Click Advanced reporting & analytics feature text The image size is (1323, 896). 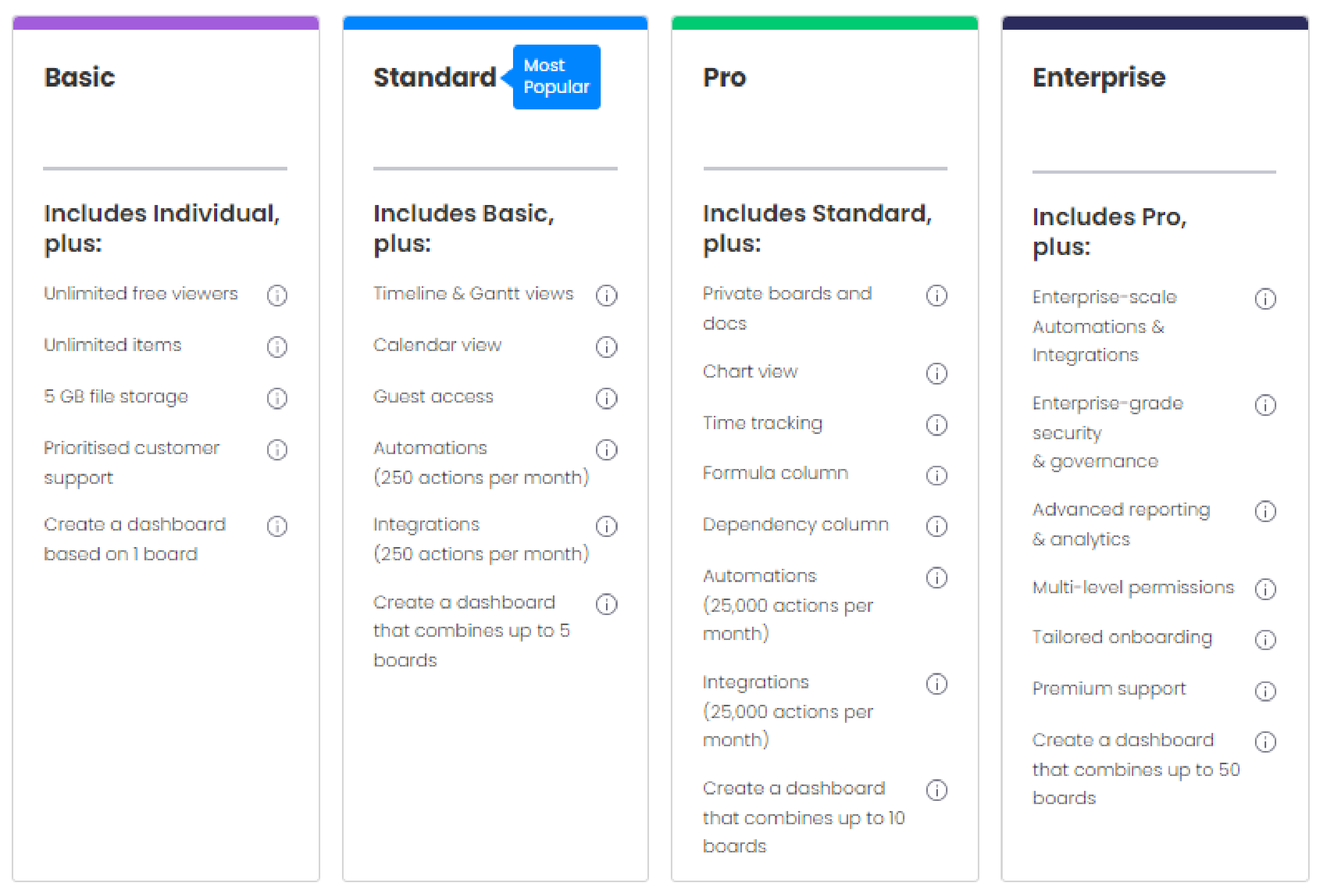coord(1122,524)
